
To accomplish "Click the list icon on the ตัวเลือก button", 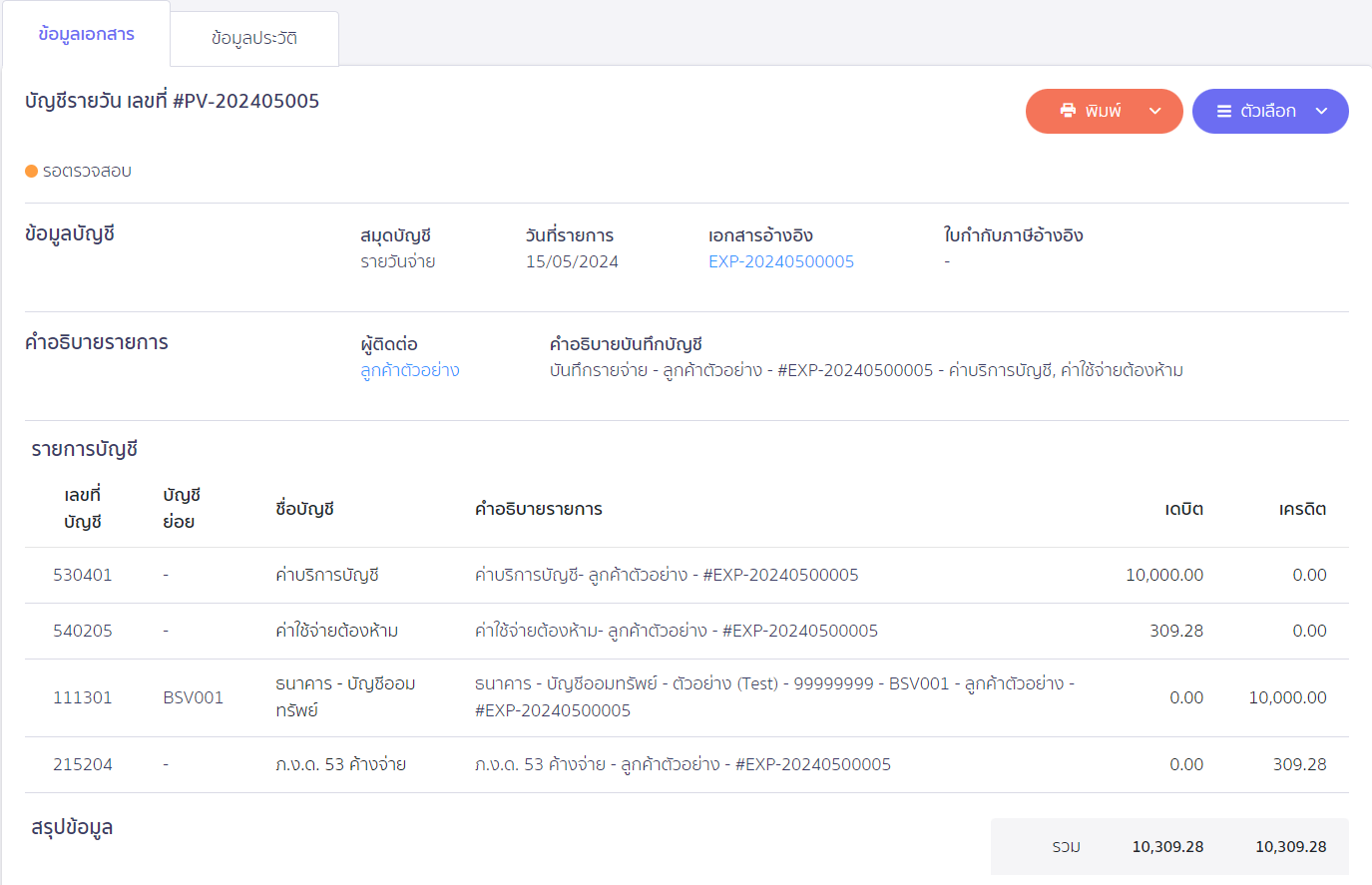I will pos(1224,111).
